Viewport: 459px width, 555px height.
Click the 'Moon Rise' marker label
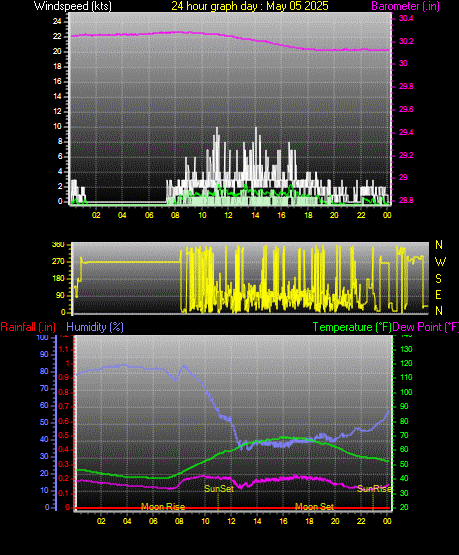point(163,507)
